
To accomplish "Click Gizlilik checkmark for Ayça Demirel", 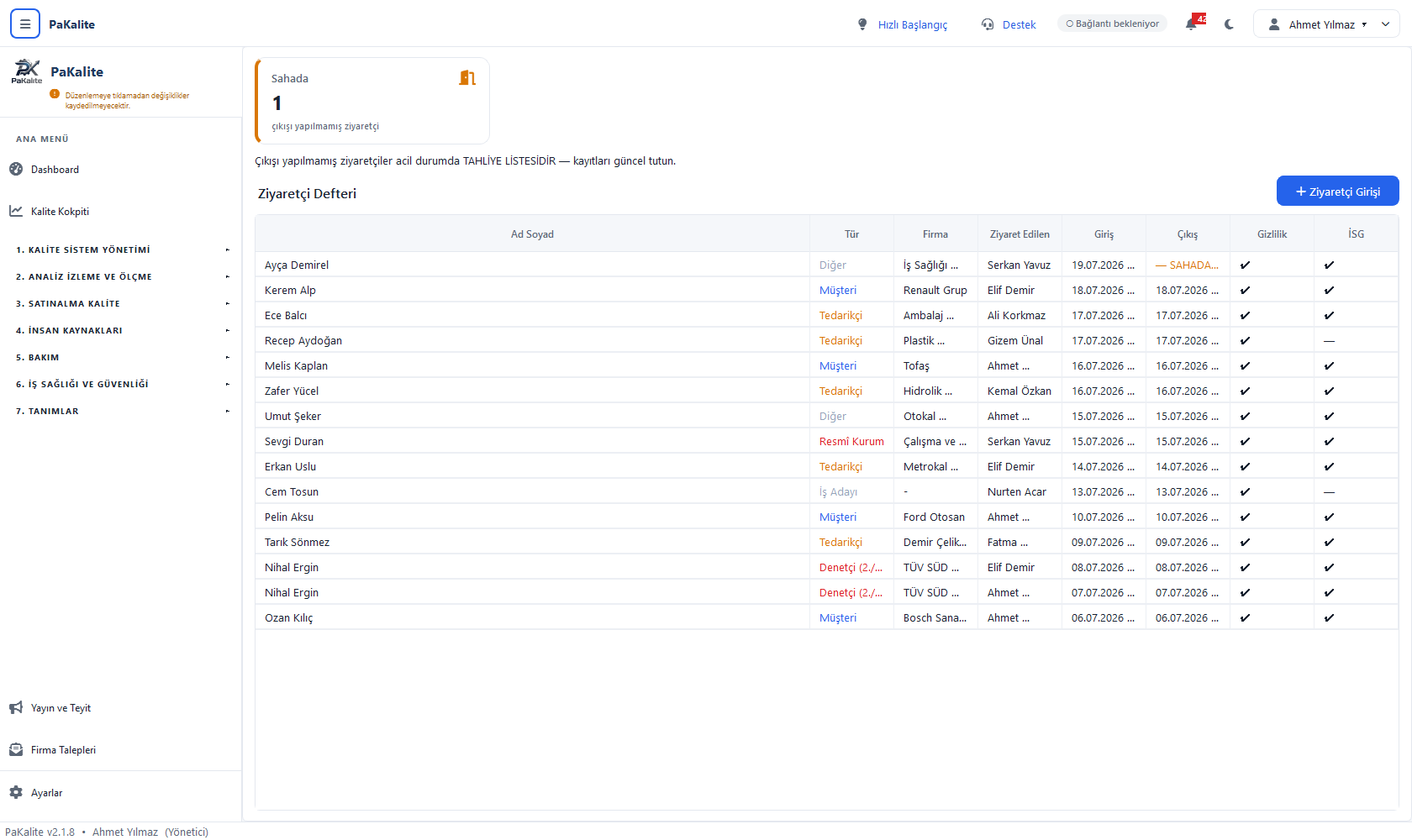I will pos(1245,265).
